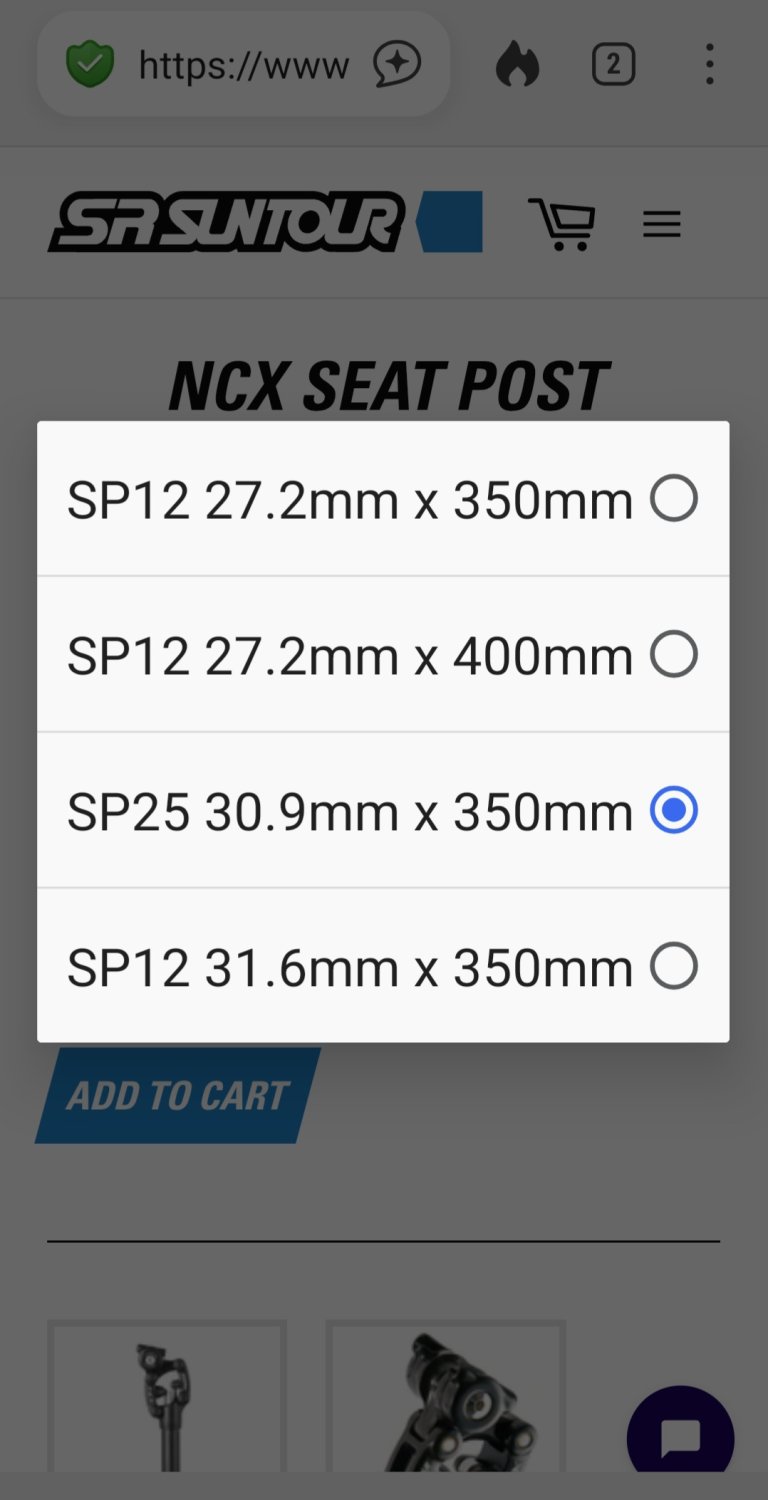
Task: Open the shopping cart icon
Action: 562,223
